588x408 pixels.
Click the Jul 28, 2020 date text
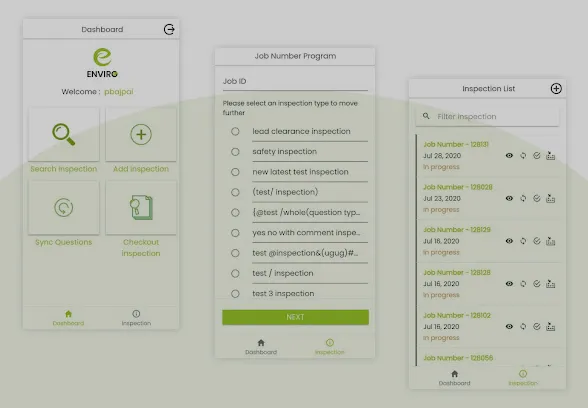coord(442,156)
